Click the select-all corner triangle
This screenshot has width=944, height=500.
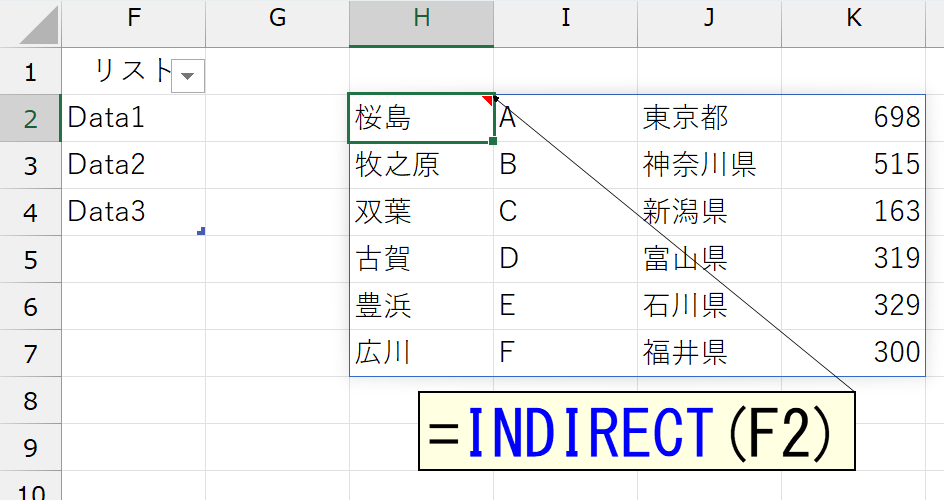pos(39,25)
